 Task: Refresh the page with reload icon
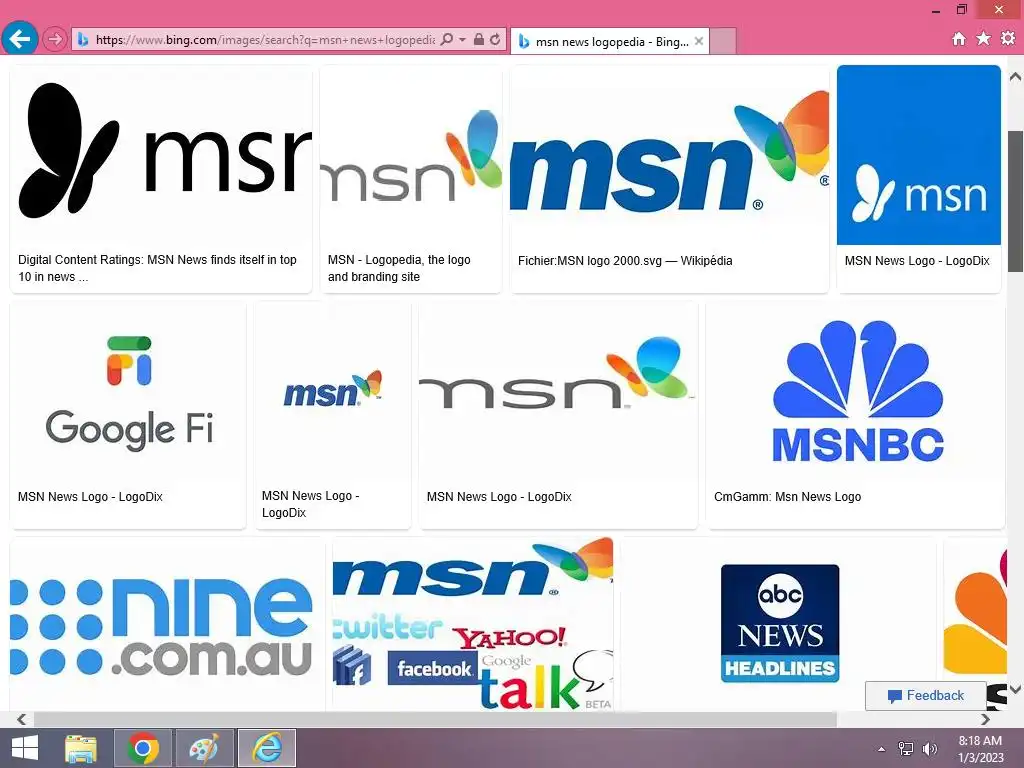(x=495, y=39)
